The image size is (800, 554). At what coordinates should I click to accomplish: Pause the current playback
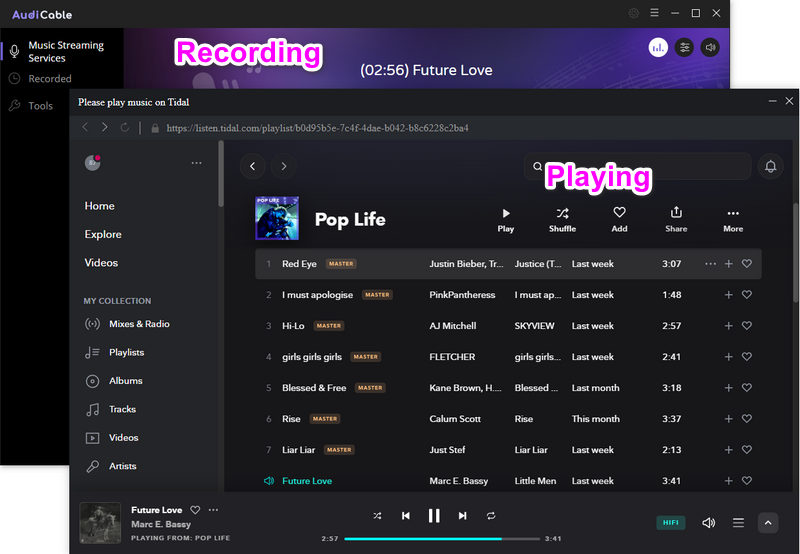[x=434, y=516]
